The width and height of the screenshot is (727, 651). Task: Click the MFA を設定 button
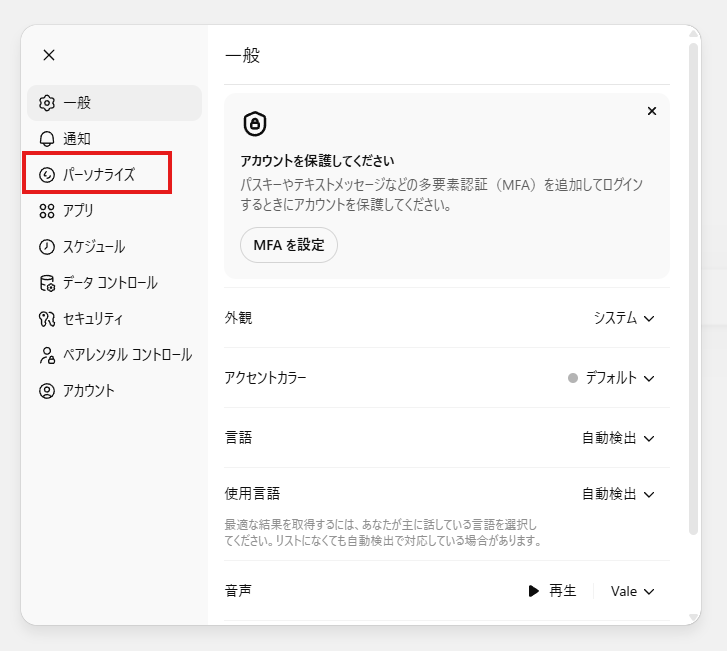(289, 245)
